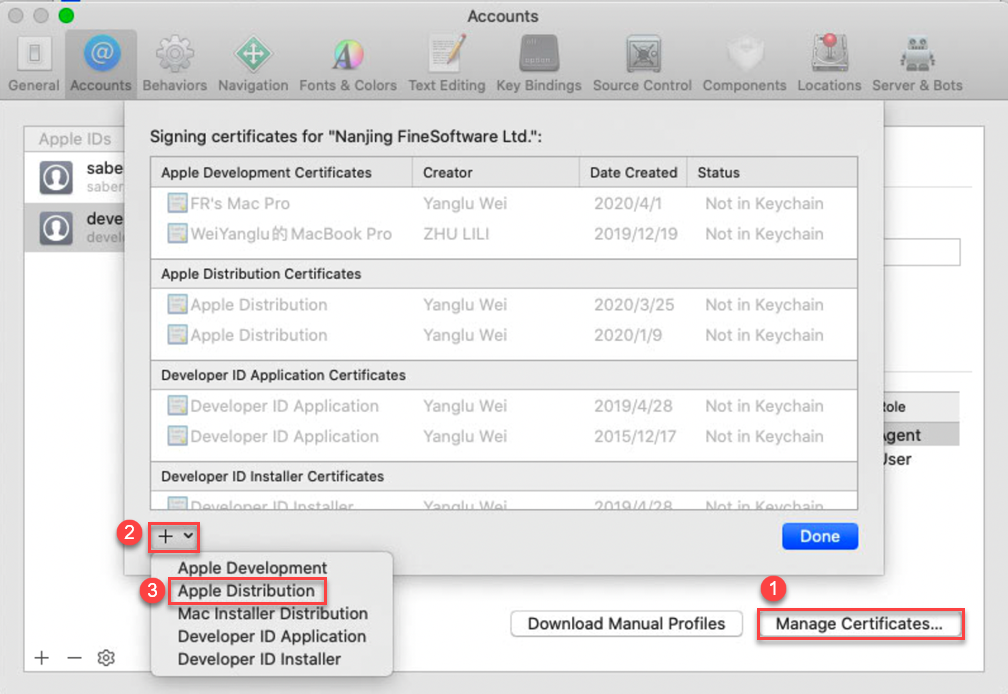Click certificate icon of 2020/3/25 Apple Distribution
The height and width of the screenshot is (694, 1008).
[177, 304]
